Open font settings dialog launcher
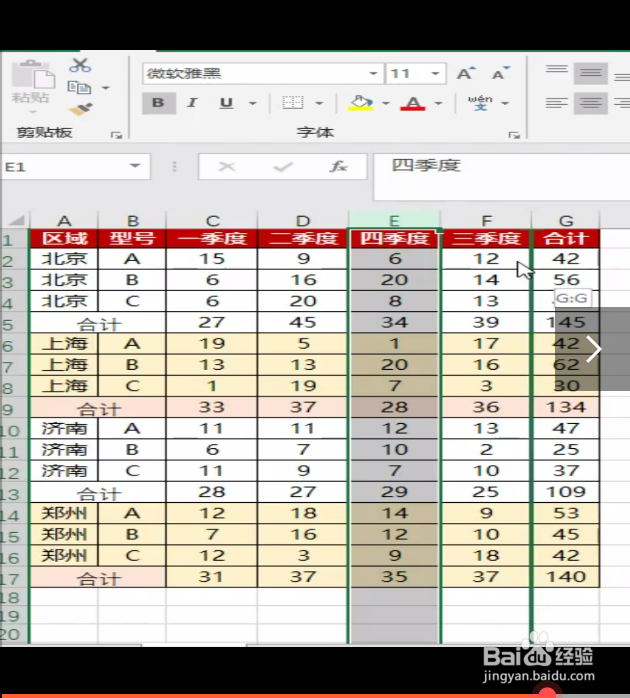The width and height of the screenshot is (630, 698). click(514, 134)
